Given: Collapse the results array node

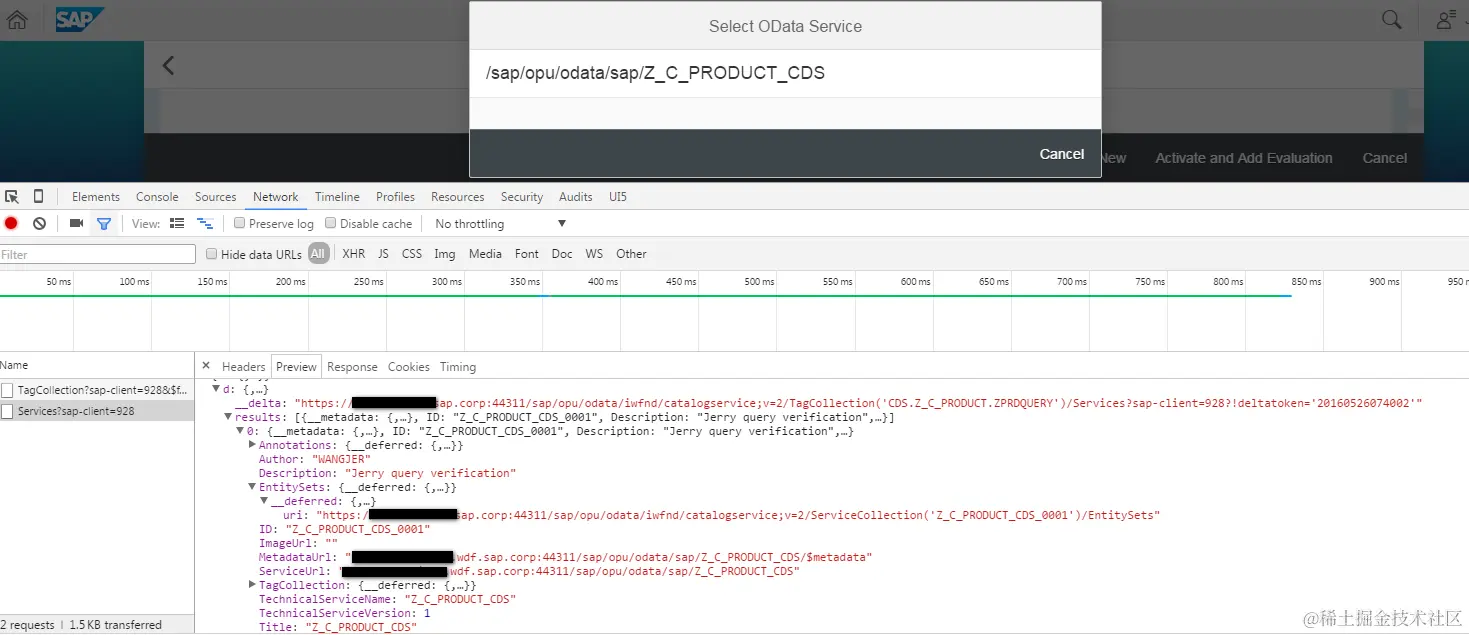Looking at the screenshot, I should pyautogui.click(x=228, y=417).
